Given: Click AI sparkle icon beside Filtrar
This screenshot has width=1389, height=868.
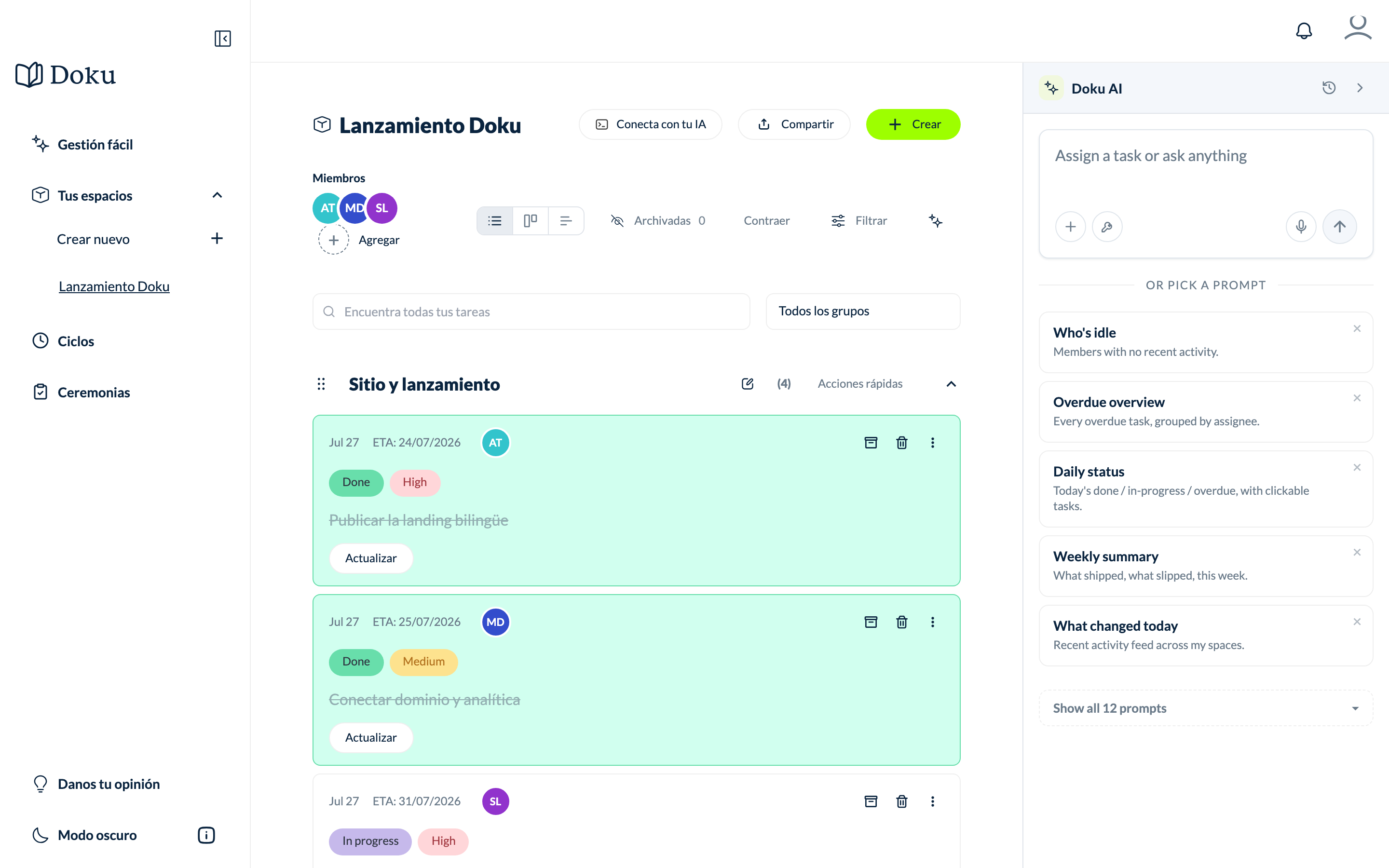Looking at the screenshot, I should [x=935, y=220].
